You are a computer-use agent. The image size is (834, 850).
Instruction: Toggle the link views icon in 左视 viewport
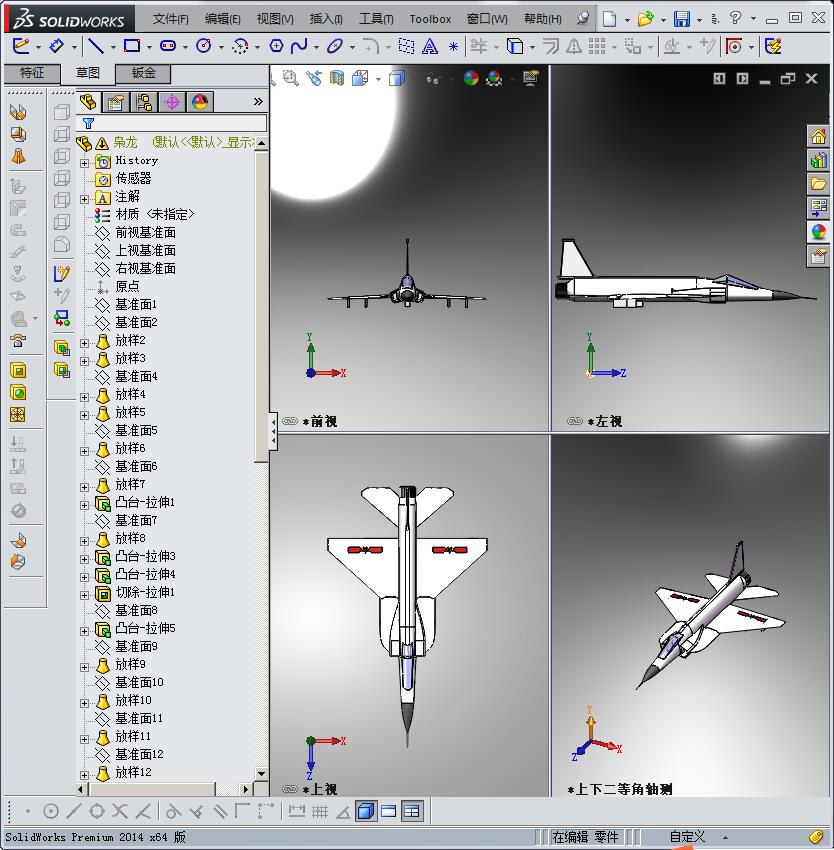point(574,421)
